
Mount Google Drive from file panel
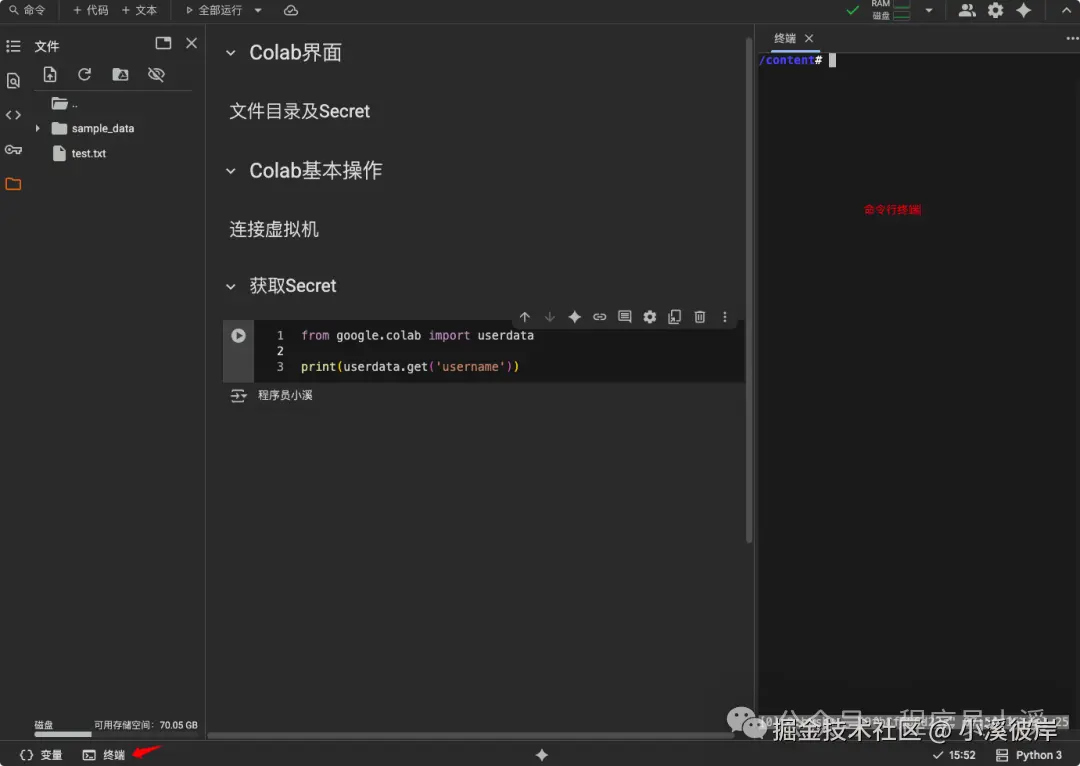click(120, 74)
